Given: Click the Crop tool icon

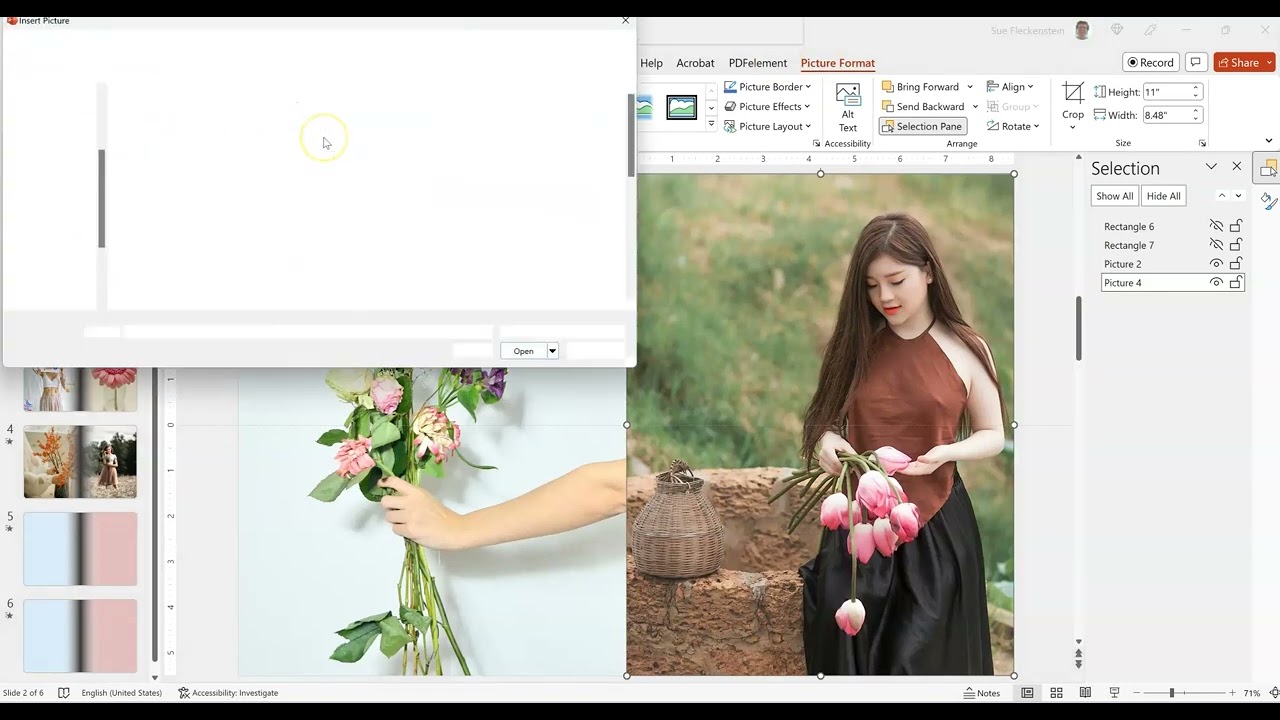Looking at the screenshot, I should coord(1073,93).
